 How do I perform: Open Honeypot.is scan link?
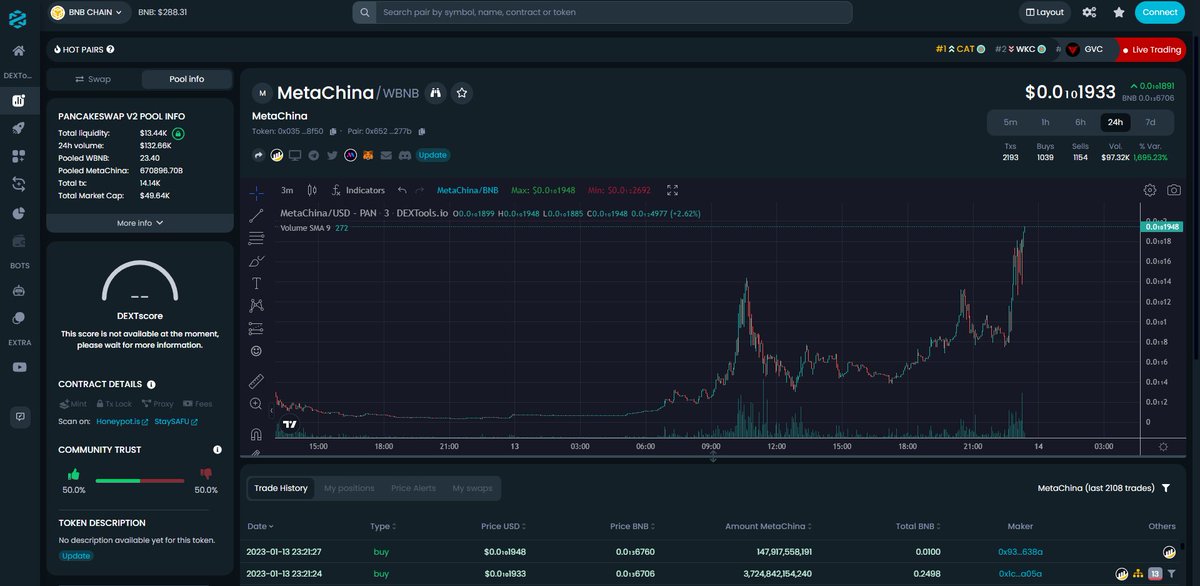point(122,421)
